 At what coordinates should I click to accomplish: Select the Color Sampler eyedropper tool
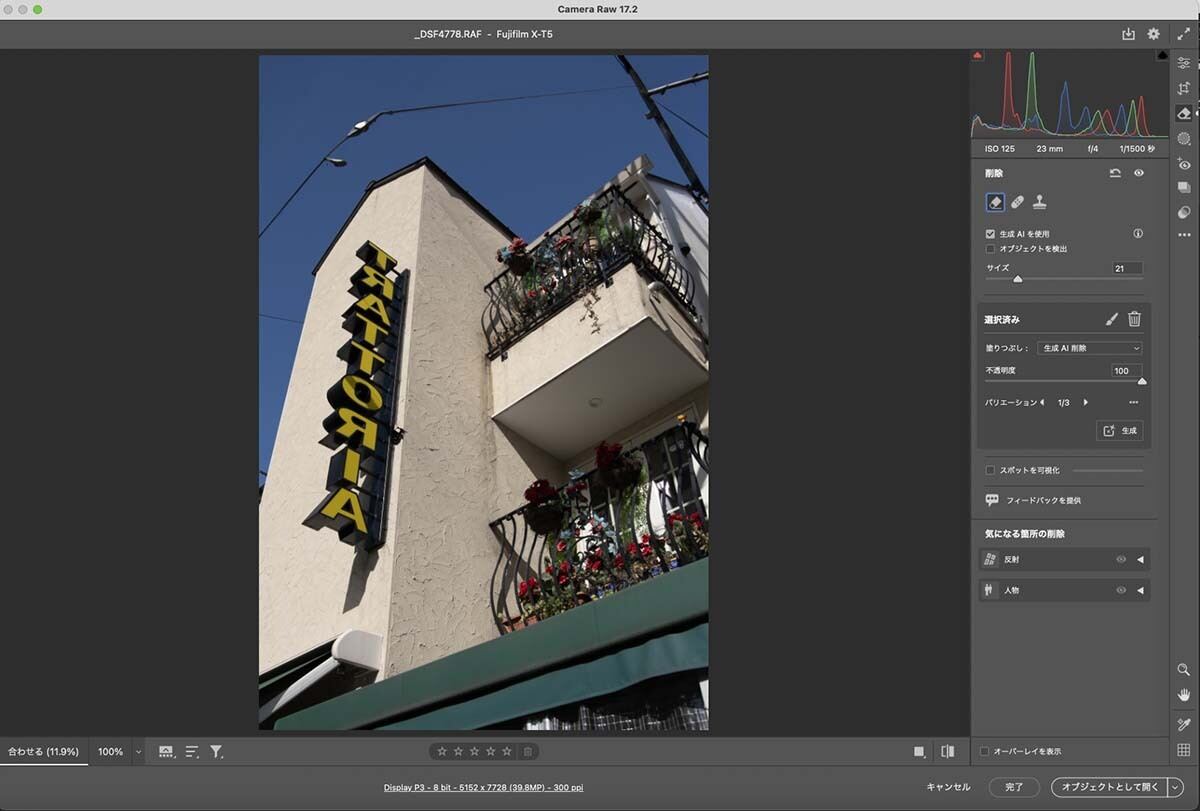pyautogui.click(x=1184, y=724)
